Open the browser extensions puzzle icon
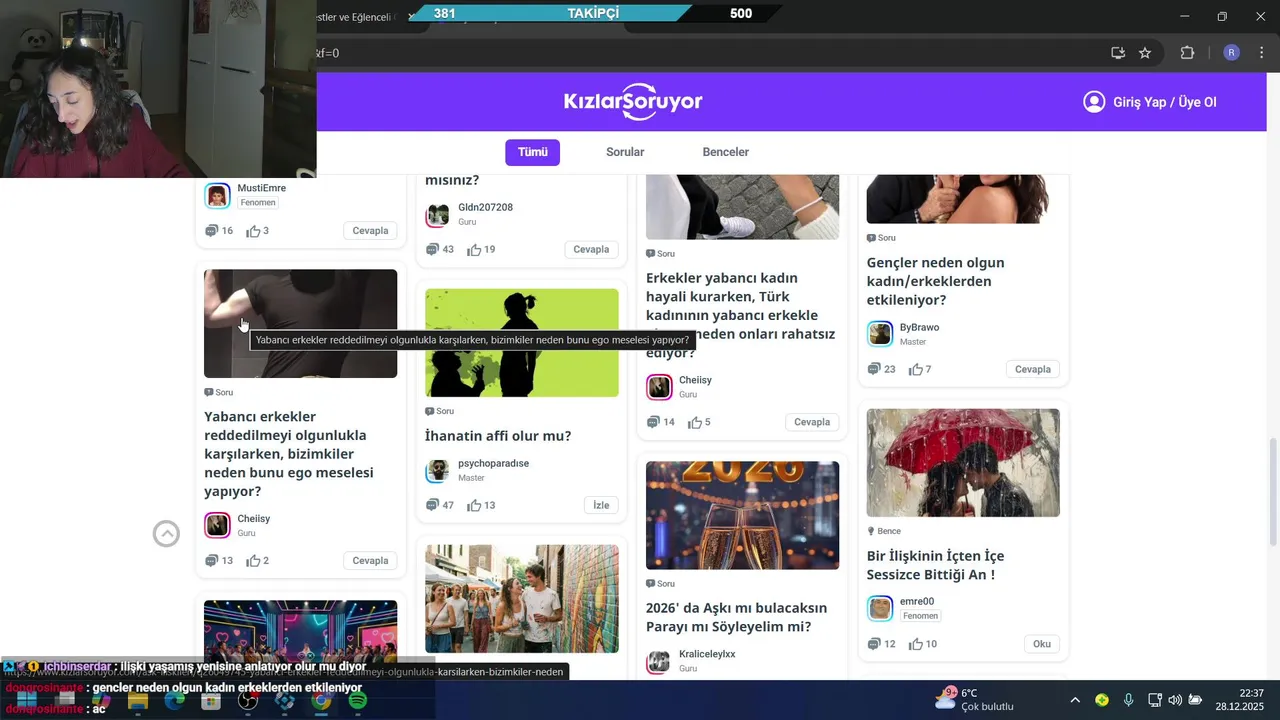 (1188, 53)
